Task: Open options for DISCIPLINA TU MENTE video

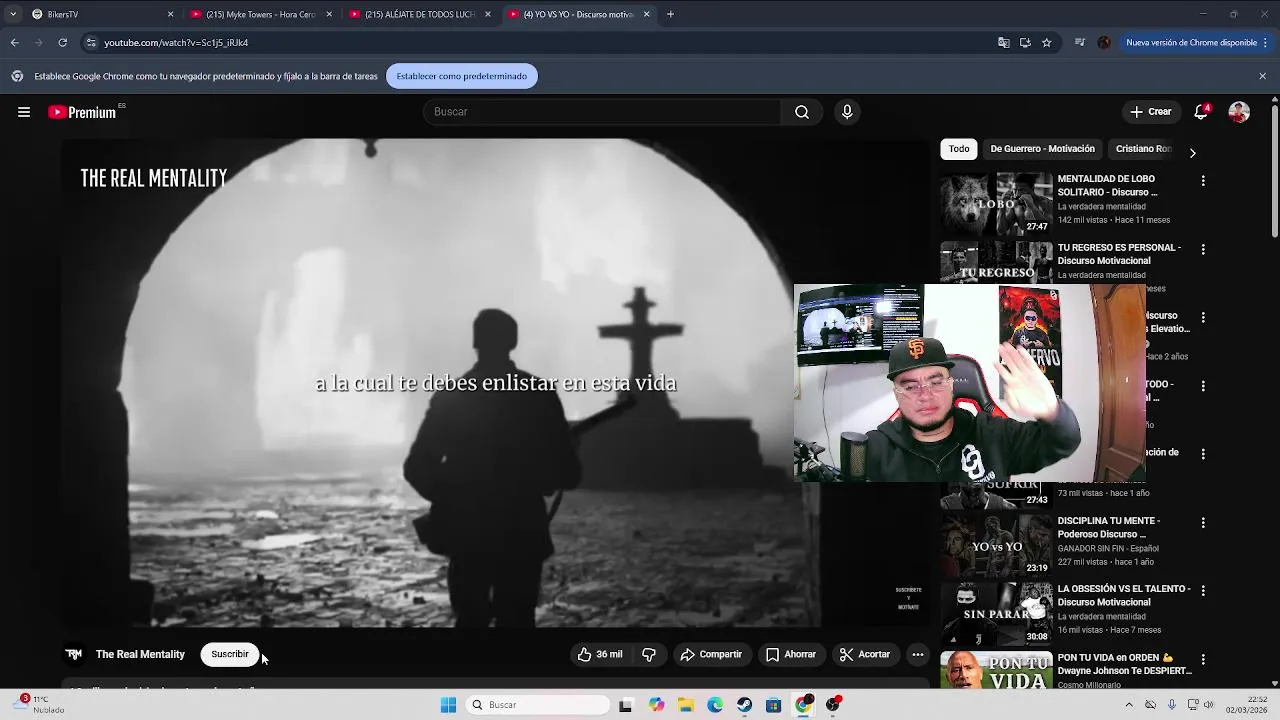Action: point(1203,523)
